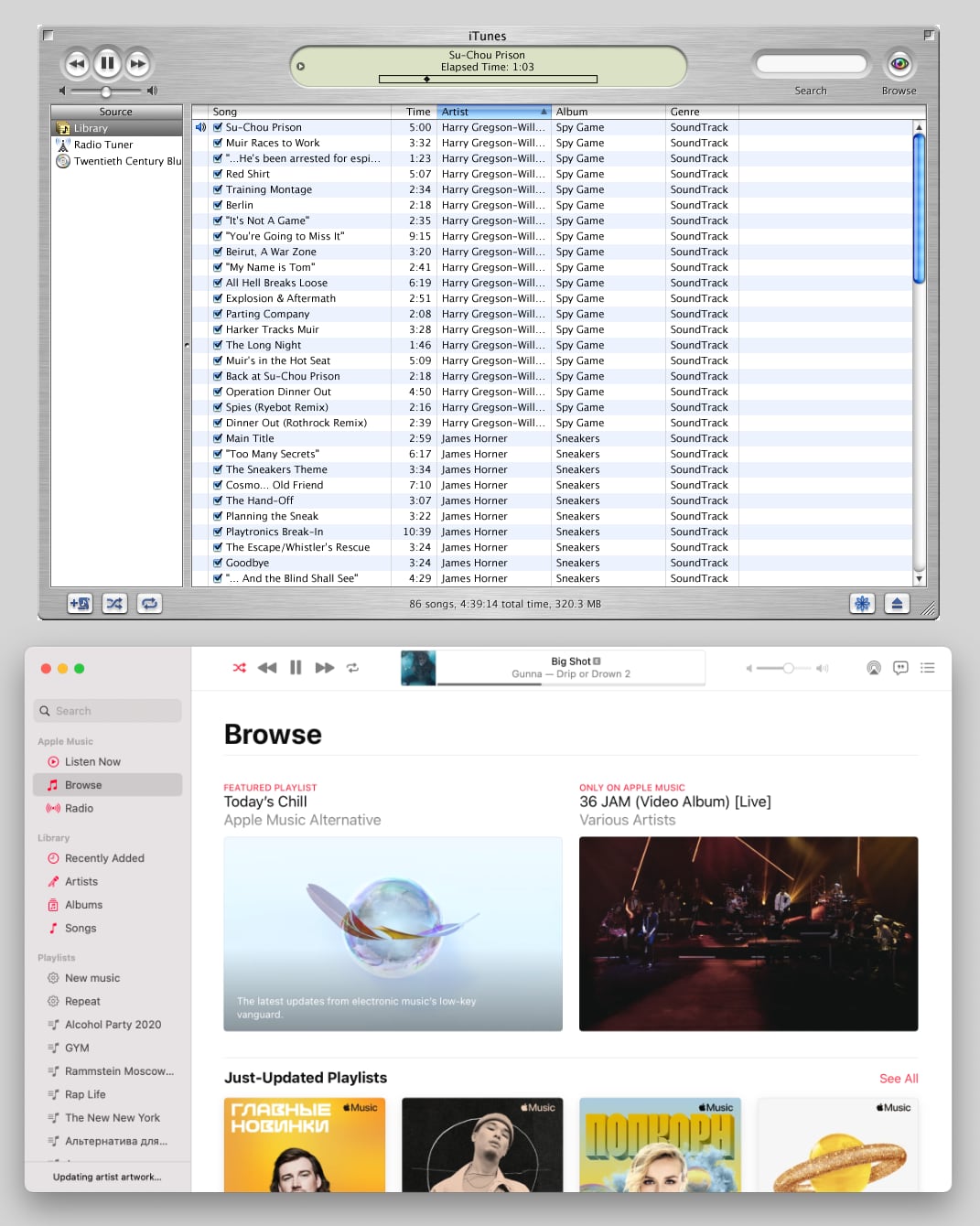Reverse sort on Artist column header
The image size is (980, 1226).
(x=494, y=112)
